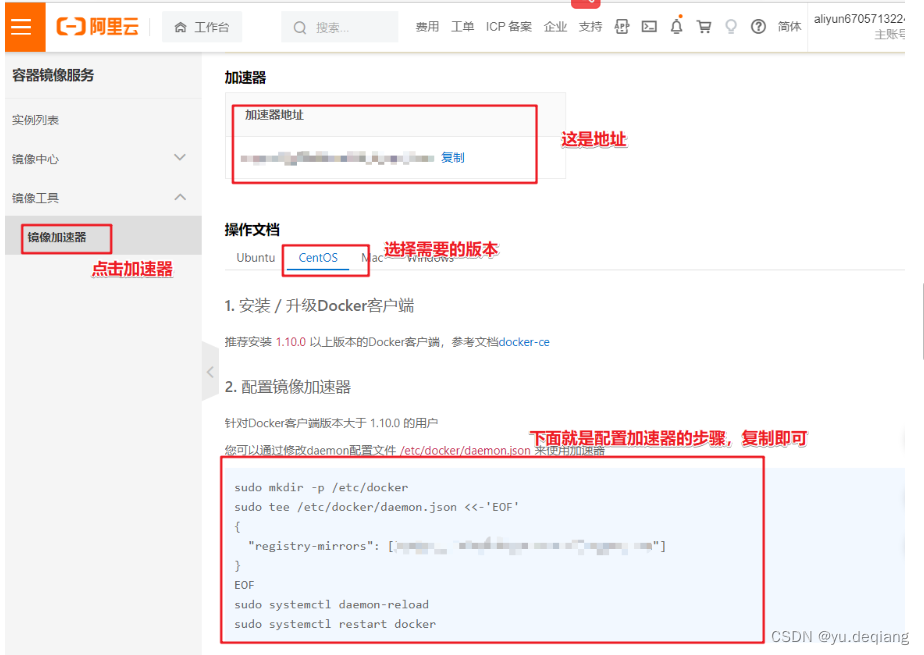Switch to the Mac tab

click(372, 257)
